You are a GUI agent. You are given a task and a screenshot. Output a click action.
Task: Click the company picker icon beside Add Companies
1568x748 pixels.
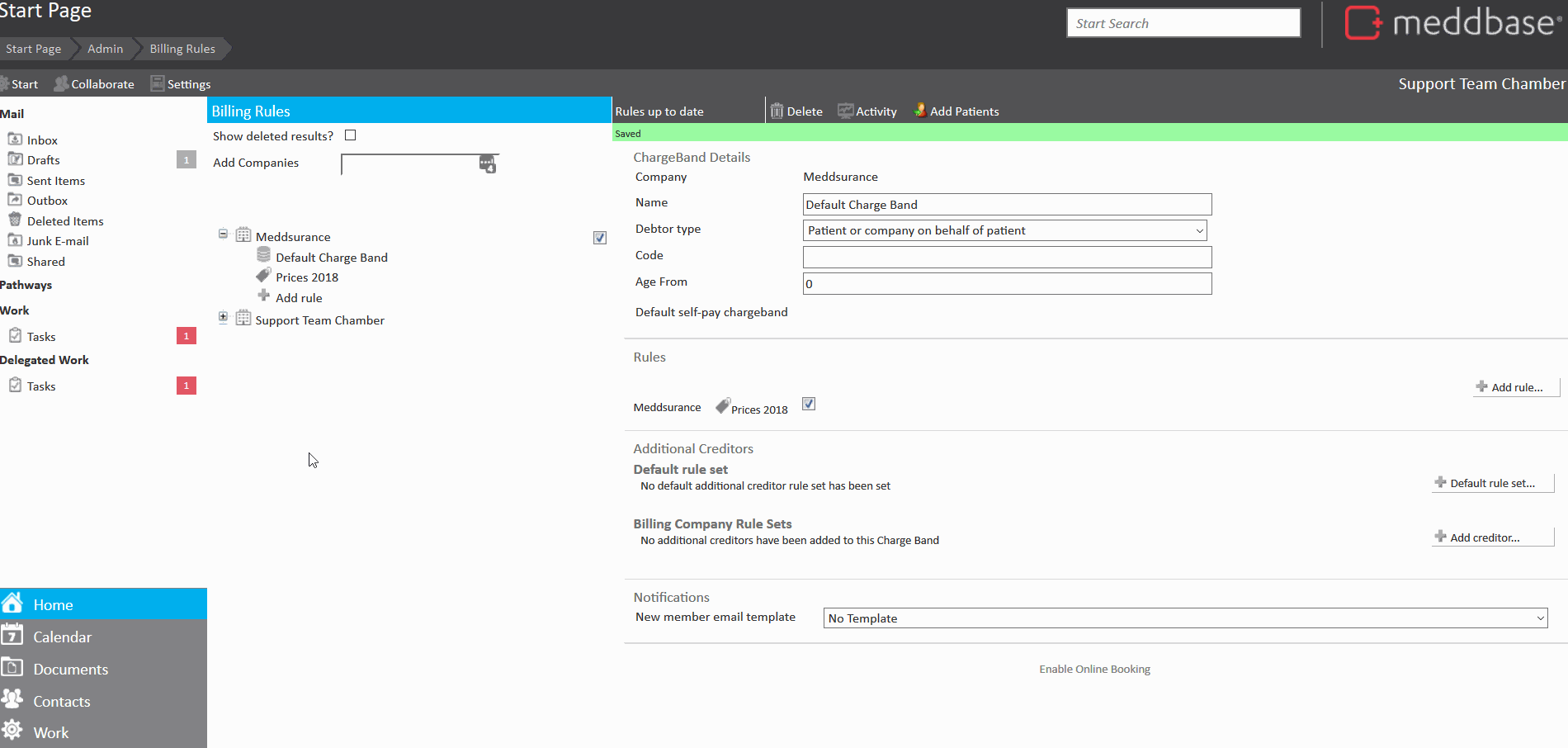488,163
